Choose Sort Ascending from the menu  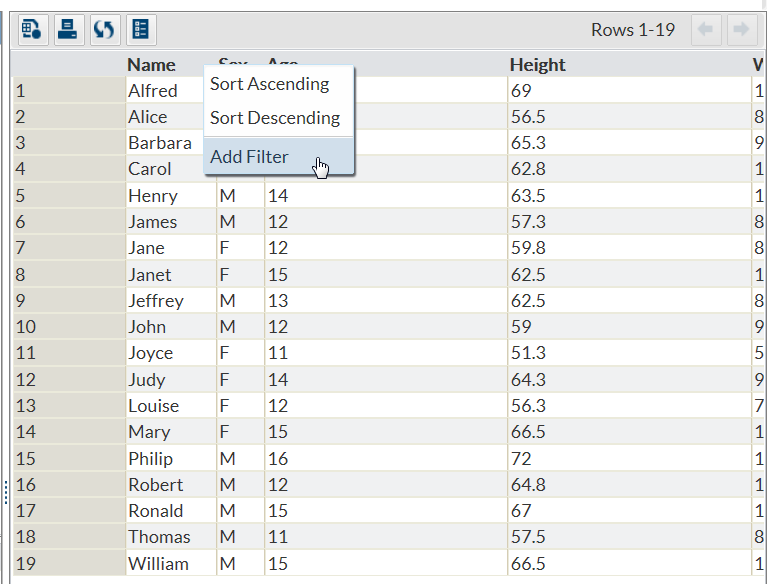click(x=269, y=84)
